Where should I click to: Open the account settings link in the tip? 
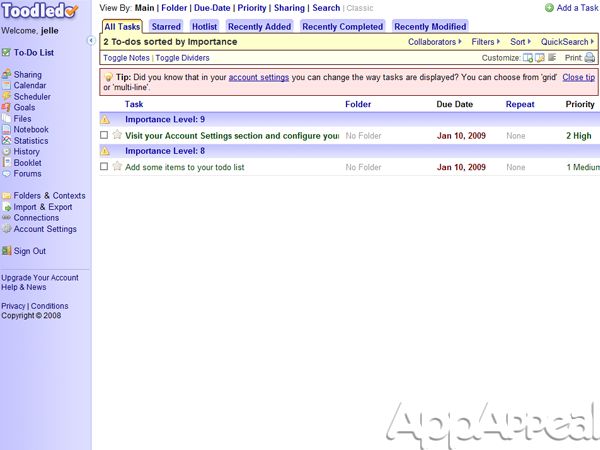tap(259, 77)
